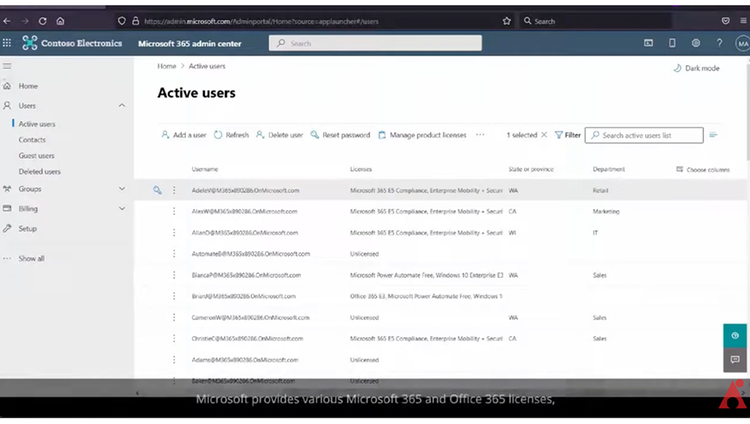Open Guest users in left navigation
The image size is (750, 424).
click(x=36, y=156)
